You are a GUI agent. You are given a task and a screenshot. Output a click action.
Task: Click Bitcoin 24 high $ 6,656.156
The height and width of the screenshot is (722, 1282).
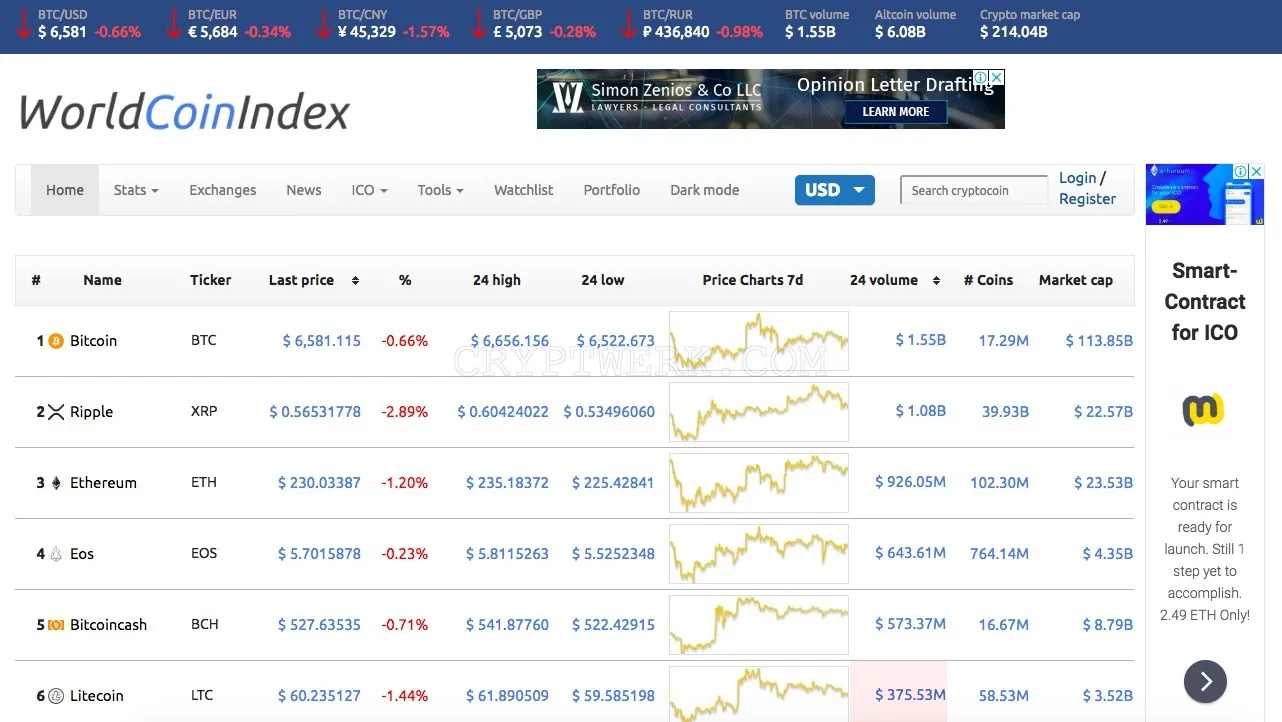coord(509,341)
